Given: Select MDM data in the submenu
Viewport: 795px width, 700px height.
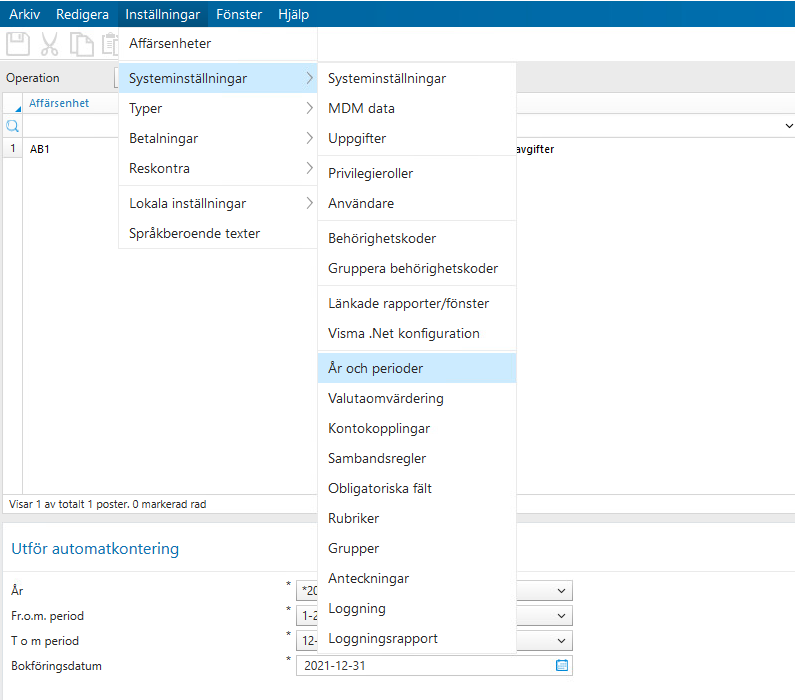Looking at the screenshot, I should [417, 108].
